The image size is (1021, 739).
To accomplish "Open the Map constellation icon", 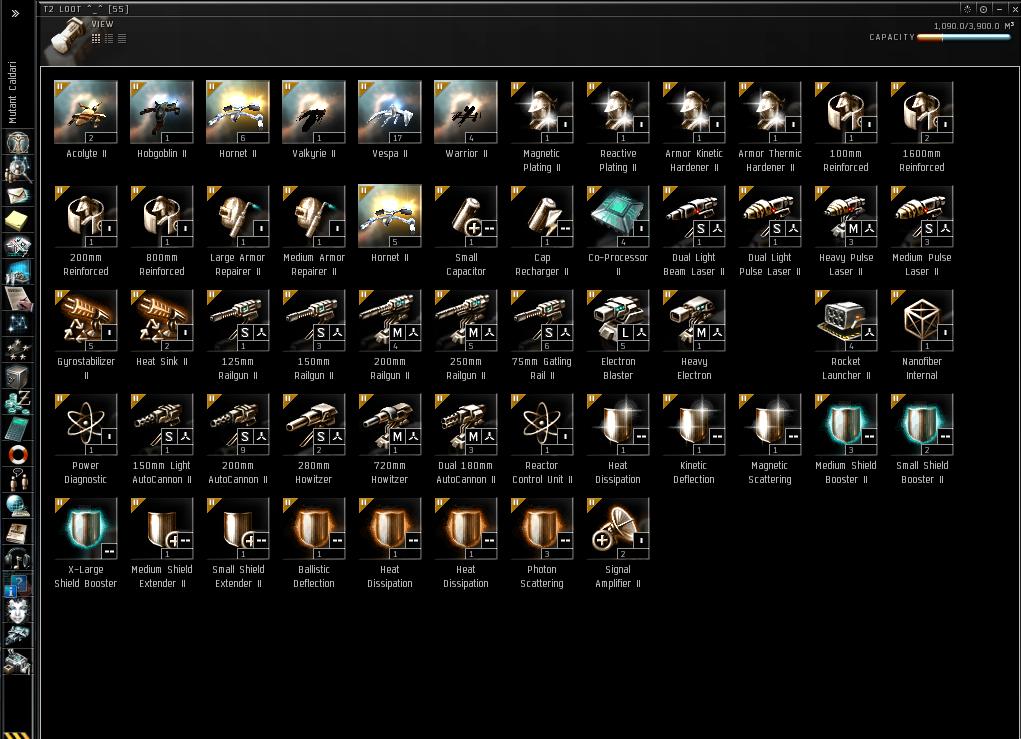I will (18, 324).
